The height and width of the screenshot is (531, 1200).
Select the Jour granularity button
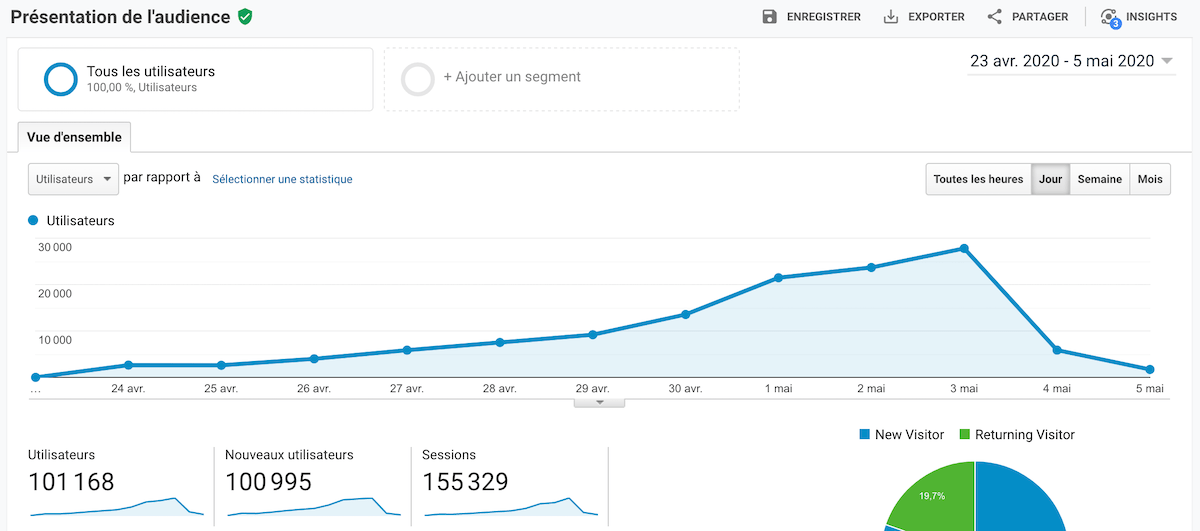point(1050,179)
